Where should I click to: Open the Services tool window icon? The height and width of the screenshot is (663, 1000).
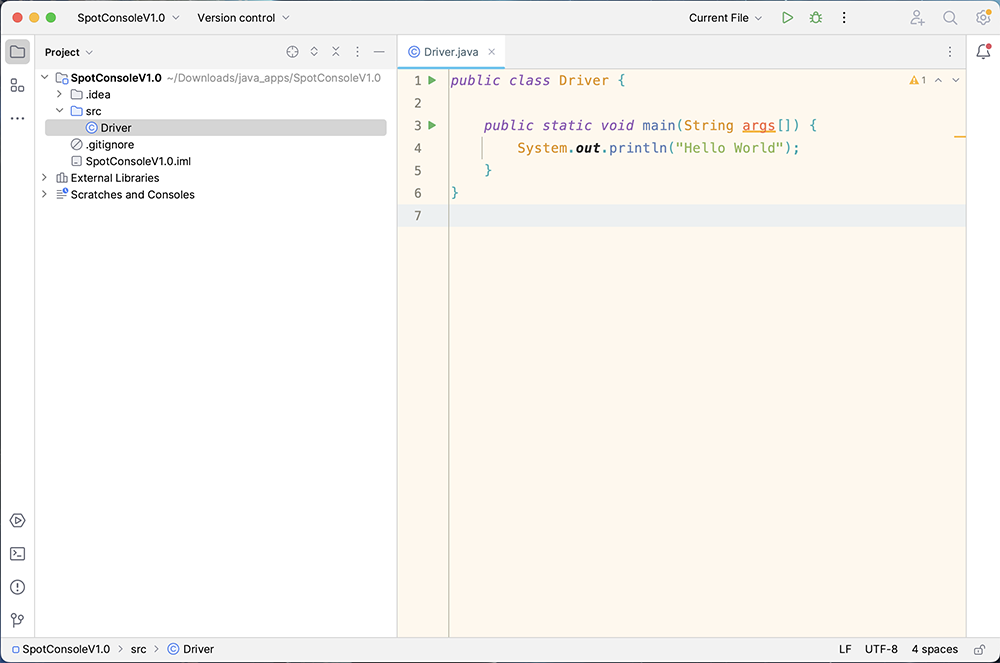point(17,521)
